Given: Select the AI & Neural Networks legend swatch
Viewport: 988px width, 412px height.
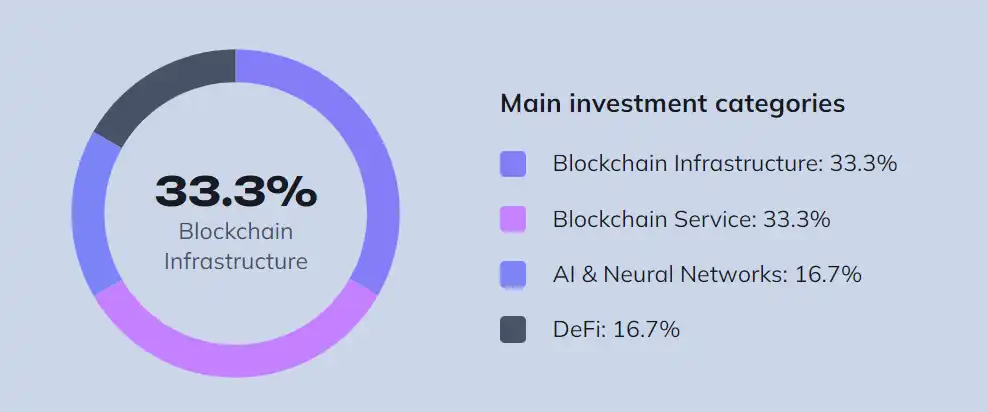Looking at the screenshot, I should (512, 274).
